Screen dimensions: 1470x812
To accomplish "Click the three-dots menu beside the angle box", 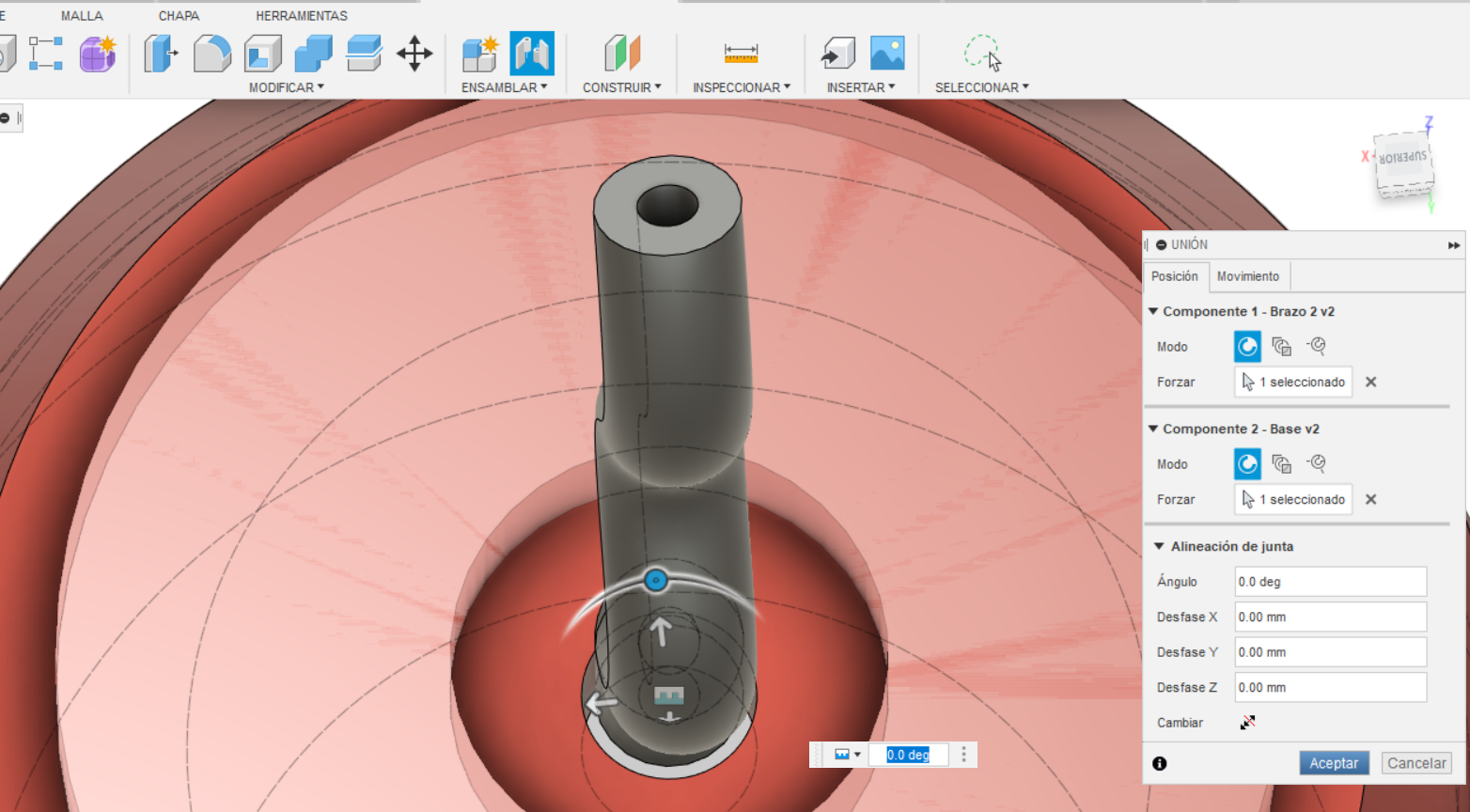I will [963, 755].
